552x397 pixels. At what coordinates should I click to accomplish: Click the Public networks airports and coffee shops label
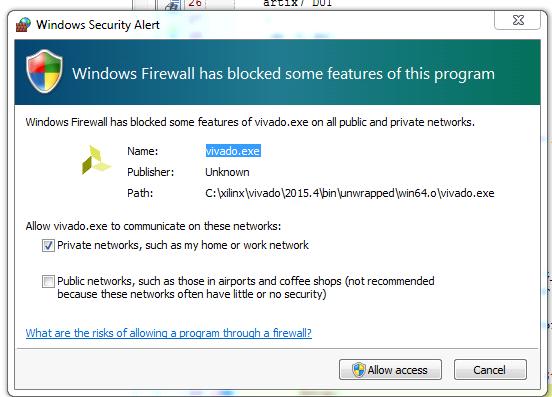pos(245,288)
